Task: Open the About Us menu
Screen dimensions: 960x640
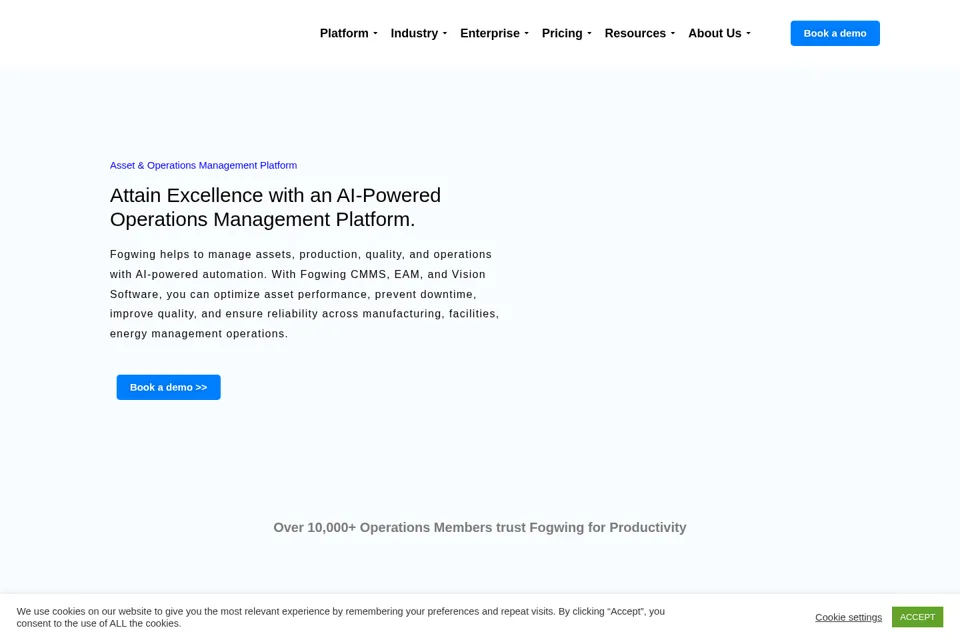Action: click(x=719, y=33)
